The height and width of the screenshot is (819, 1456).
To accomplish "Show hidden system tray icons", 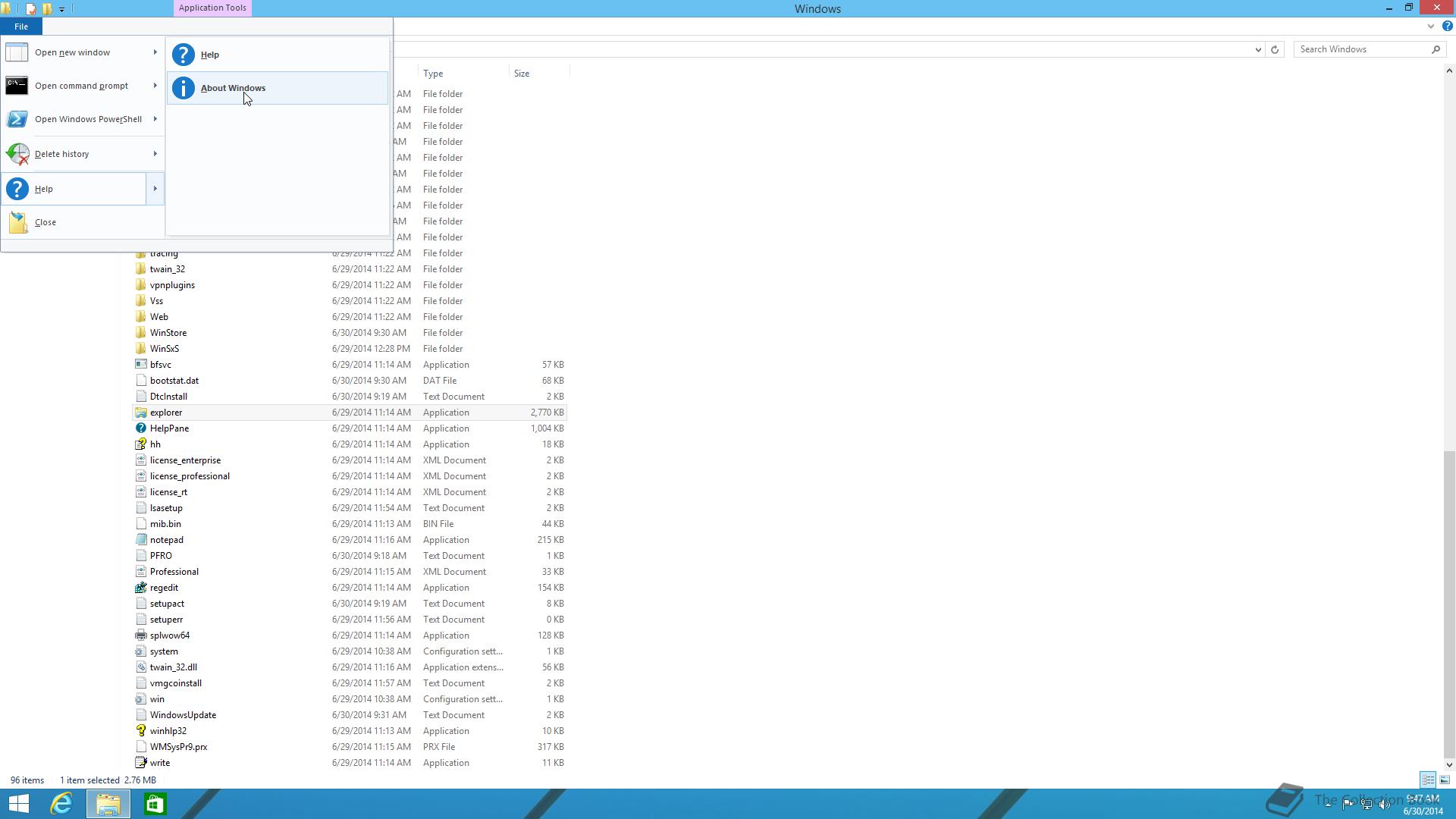I will pos(1329,805).
